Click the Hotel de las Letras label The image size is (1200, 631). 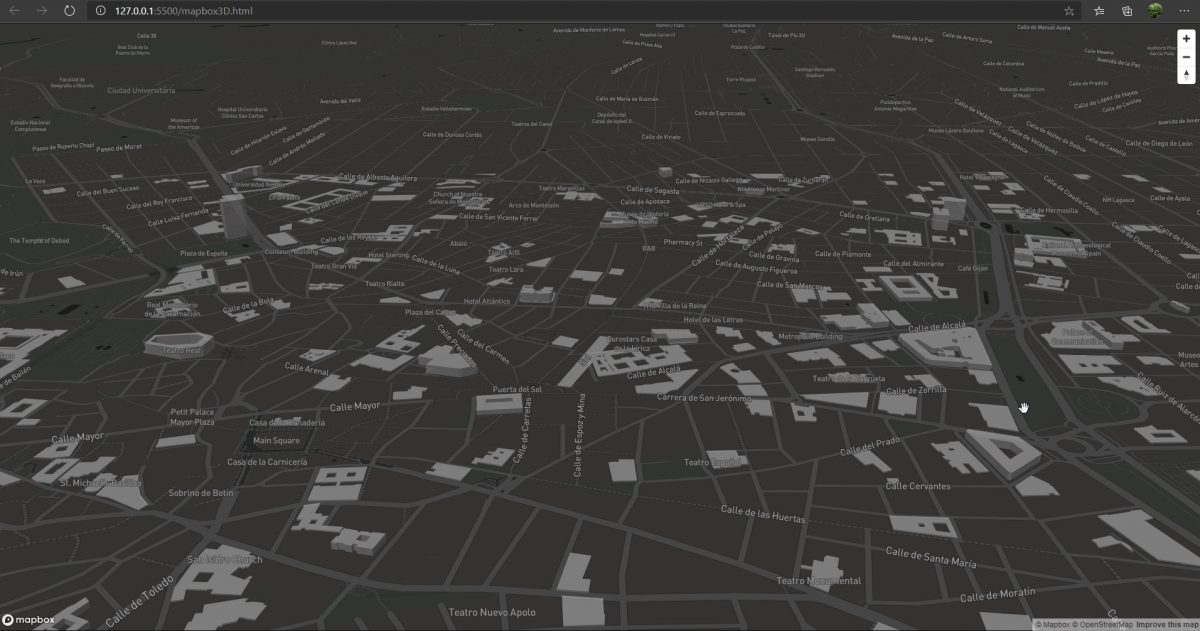714,319
